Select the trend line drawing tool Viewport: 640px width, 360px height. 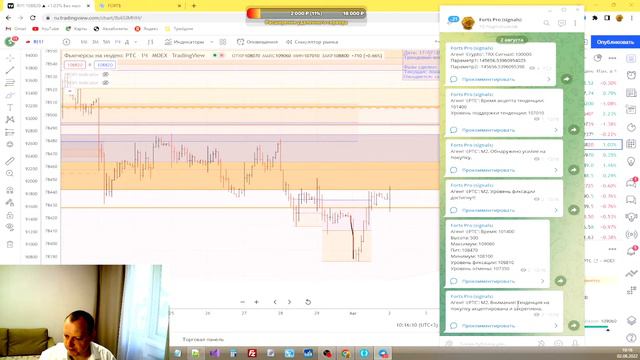[x=10, y=70]
